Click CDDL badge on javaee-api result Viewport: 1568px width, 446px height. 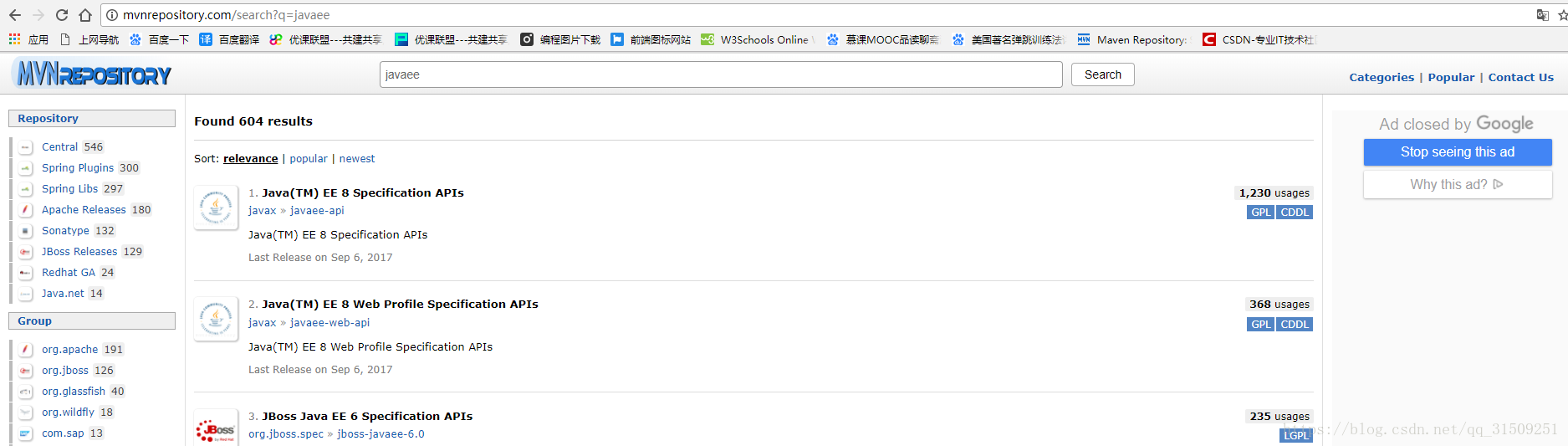[x=1295, y=213]
